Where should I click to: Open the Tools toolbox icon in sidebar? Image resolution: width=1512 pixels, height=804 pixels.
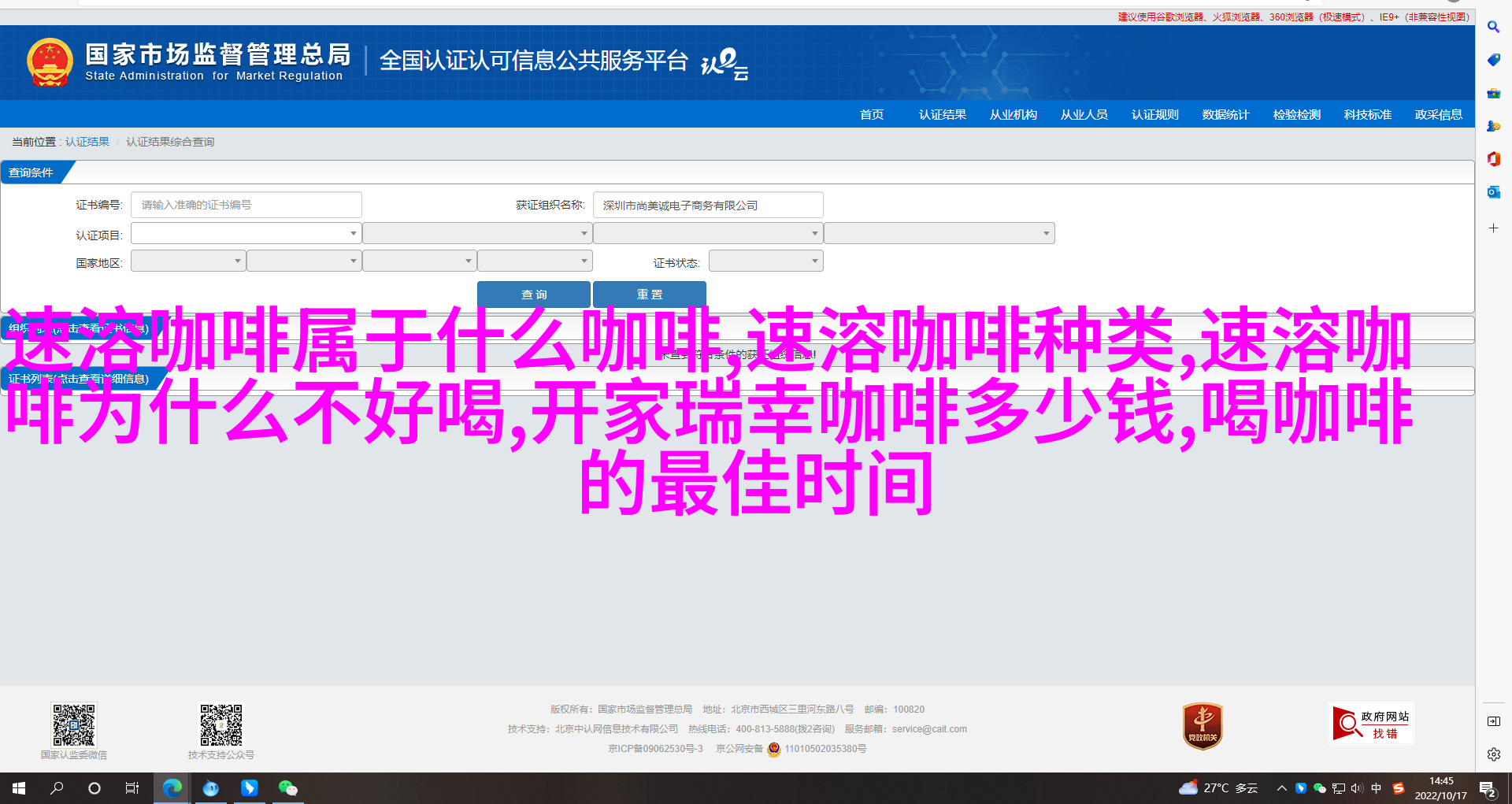click(x=1493, y=93)
